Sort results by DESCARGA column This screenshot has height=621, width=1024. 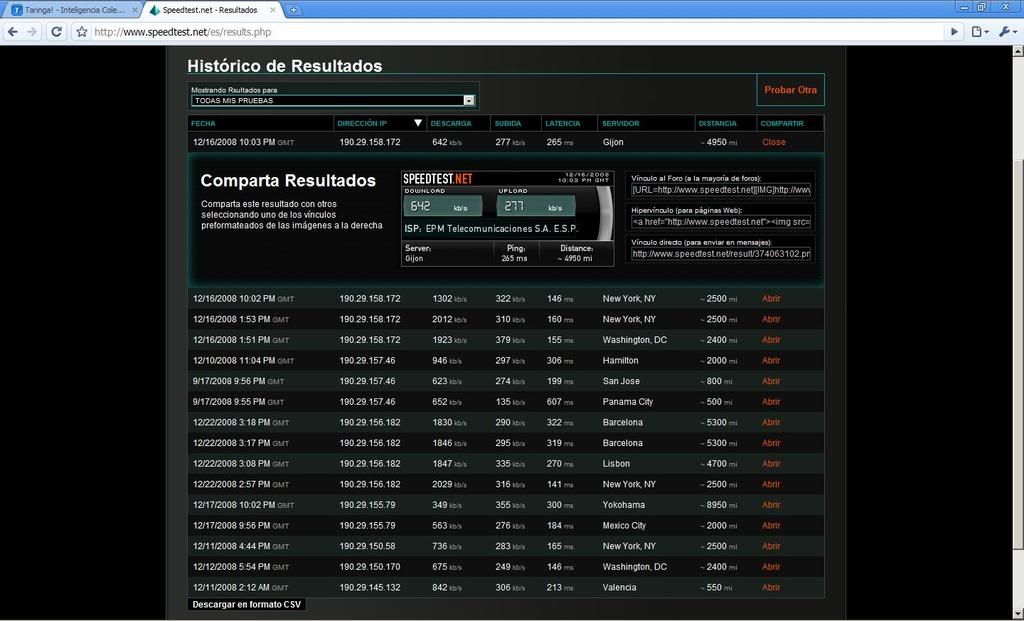click(451, 123)
